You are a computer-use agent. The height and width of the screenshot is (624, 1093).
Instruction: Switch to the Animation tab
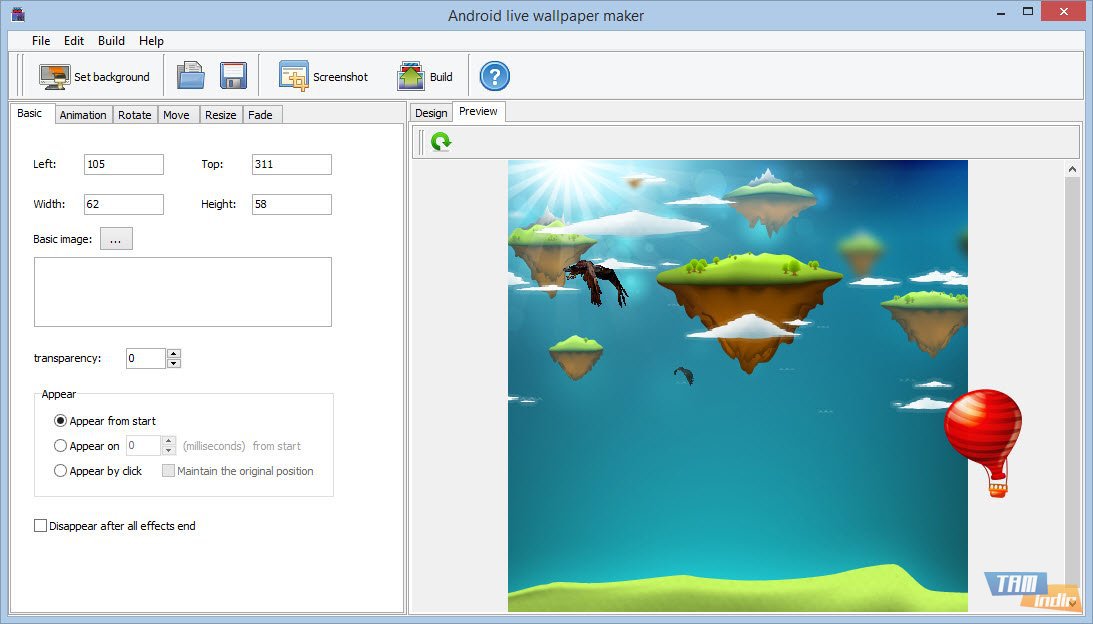pyautogui.click(x=83, y=115)
